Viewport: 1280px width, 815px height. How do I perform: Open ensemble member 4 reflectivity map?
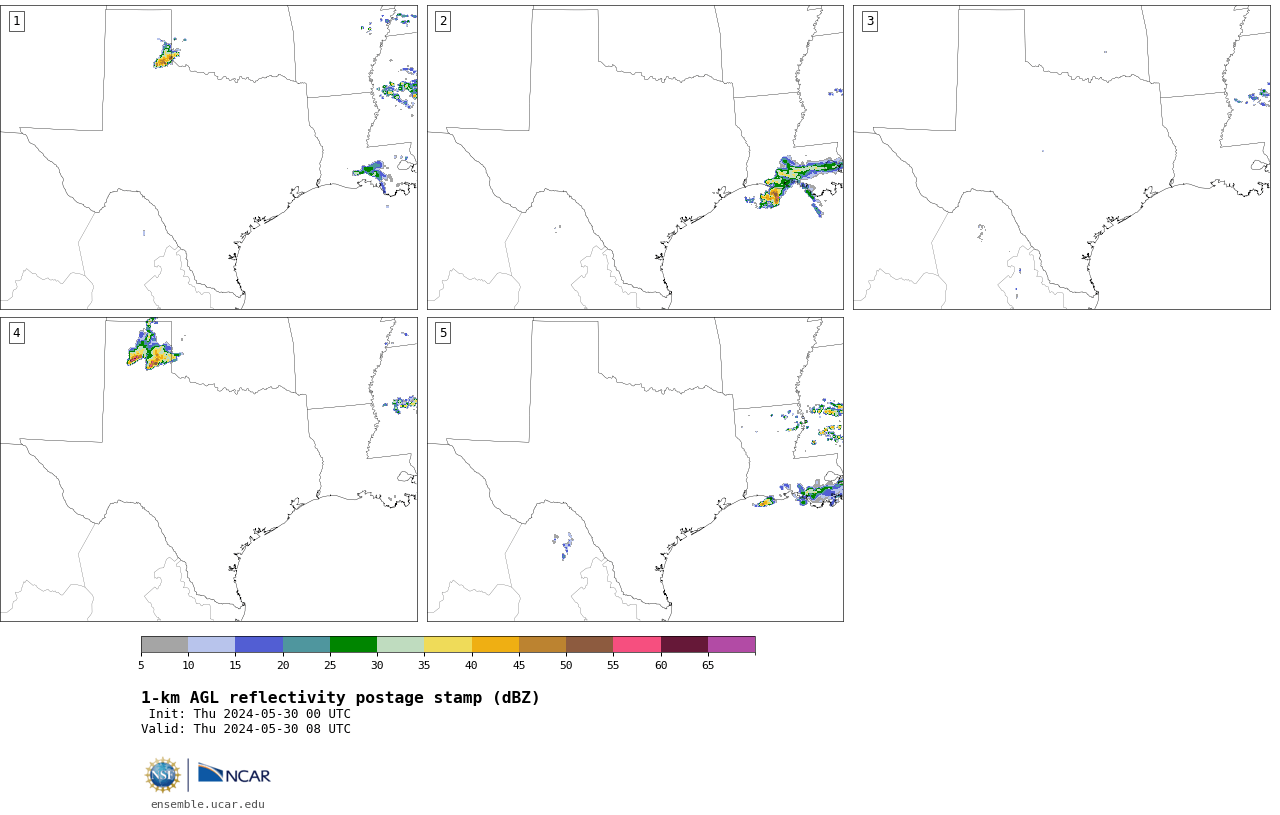[209, 469]
